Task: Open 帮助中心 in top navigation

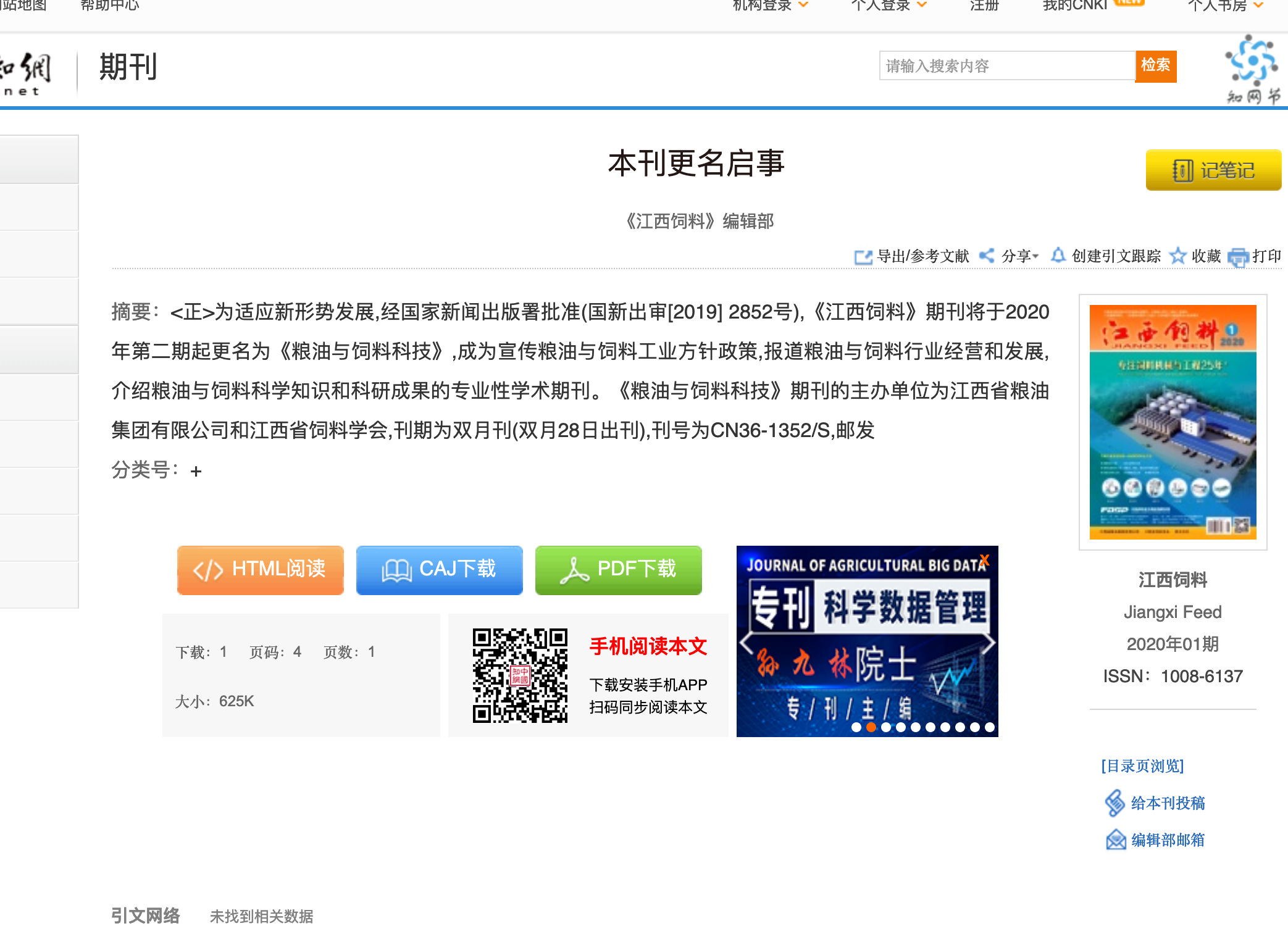Action: [110, 6]
